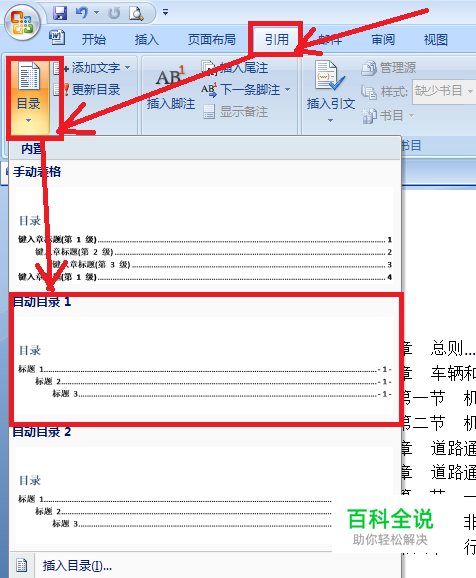The image size is (476, 578).
Task: Switch to the 开始 tab
Action: (x=94, y=39)
